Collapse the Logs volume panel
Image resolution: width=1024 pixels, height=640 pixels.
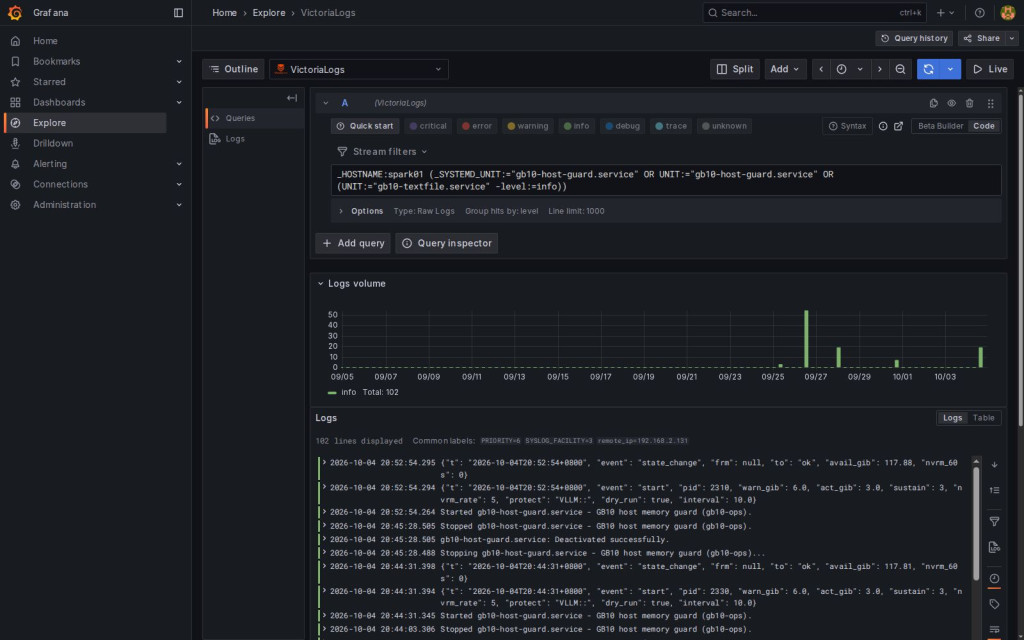(320, 283)
